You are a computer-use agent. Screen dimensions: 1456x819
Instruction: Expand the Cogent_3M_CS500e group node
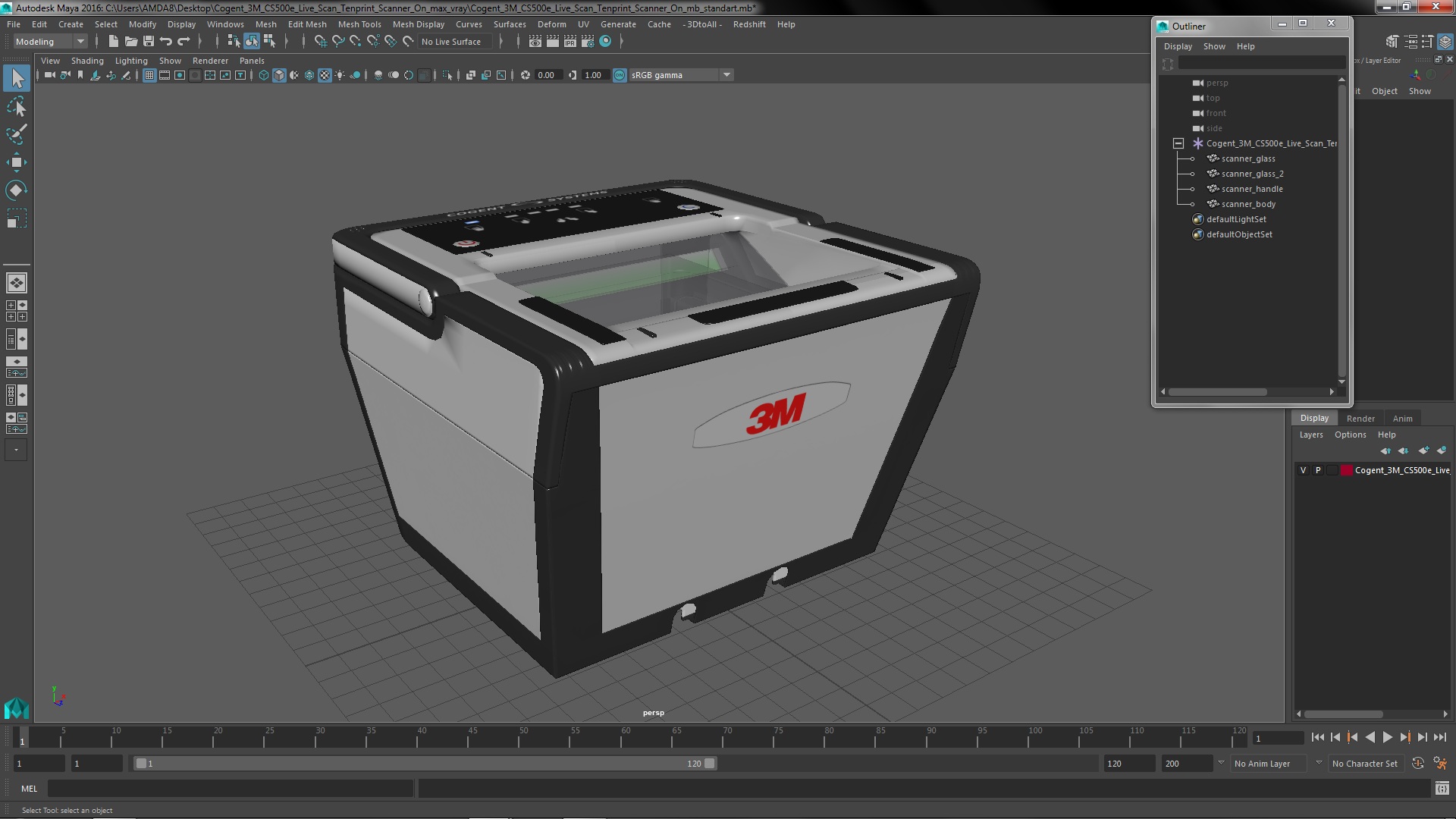click(x=1178, y=143)
